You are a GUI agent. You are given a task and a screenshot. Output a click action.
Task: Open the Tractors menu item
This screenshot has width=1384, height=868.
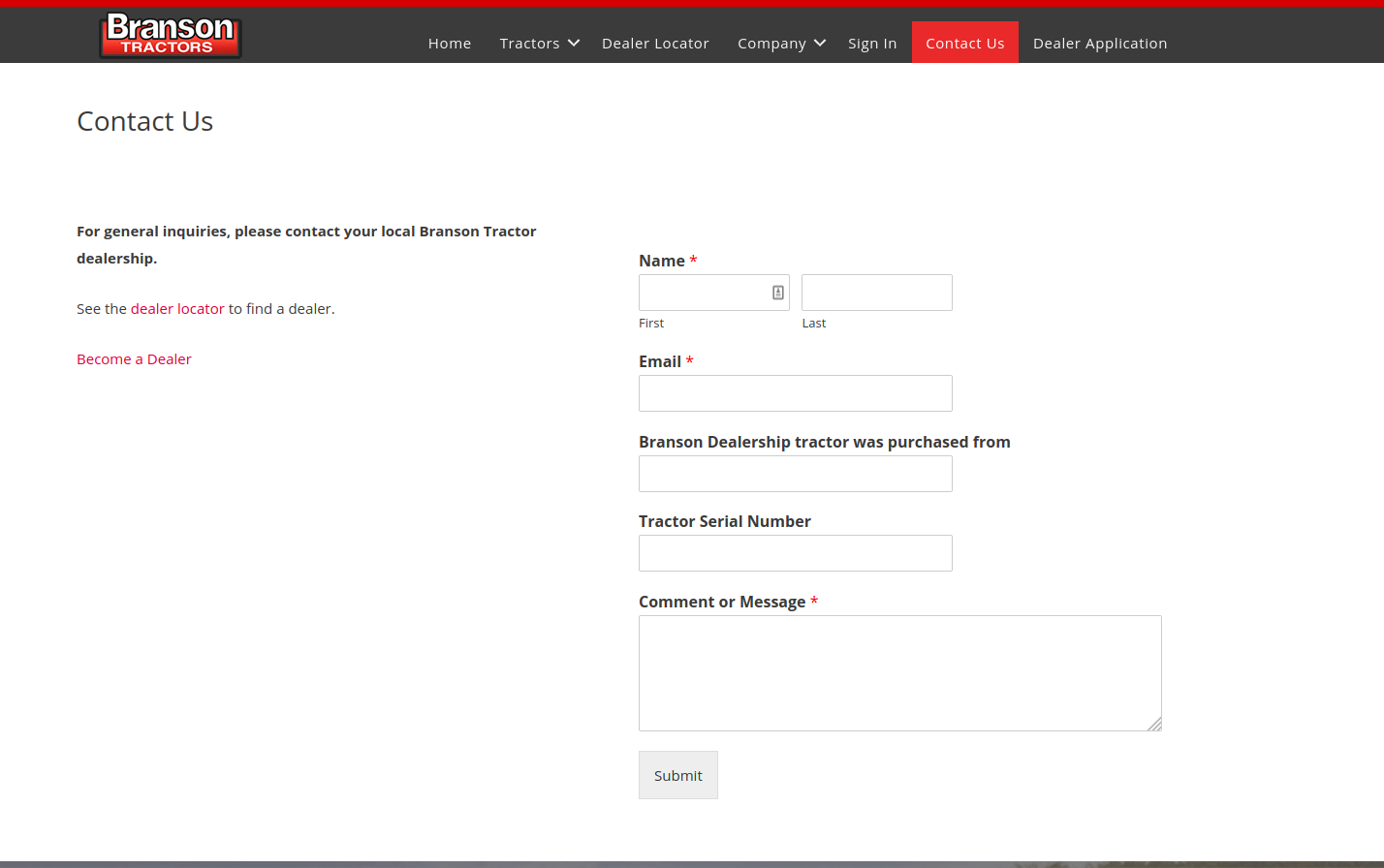(x=529, y=43)
